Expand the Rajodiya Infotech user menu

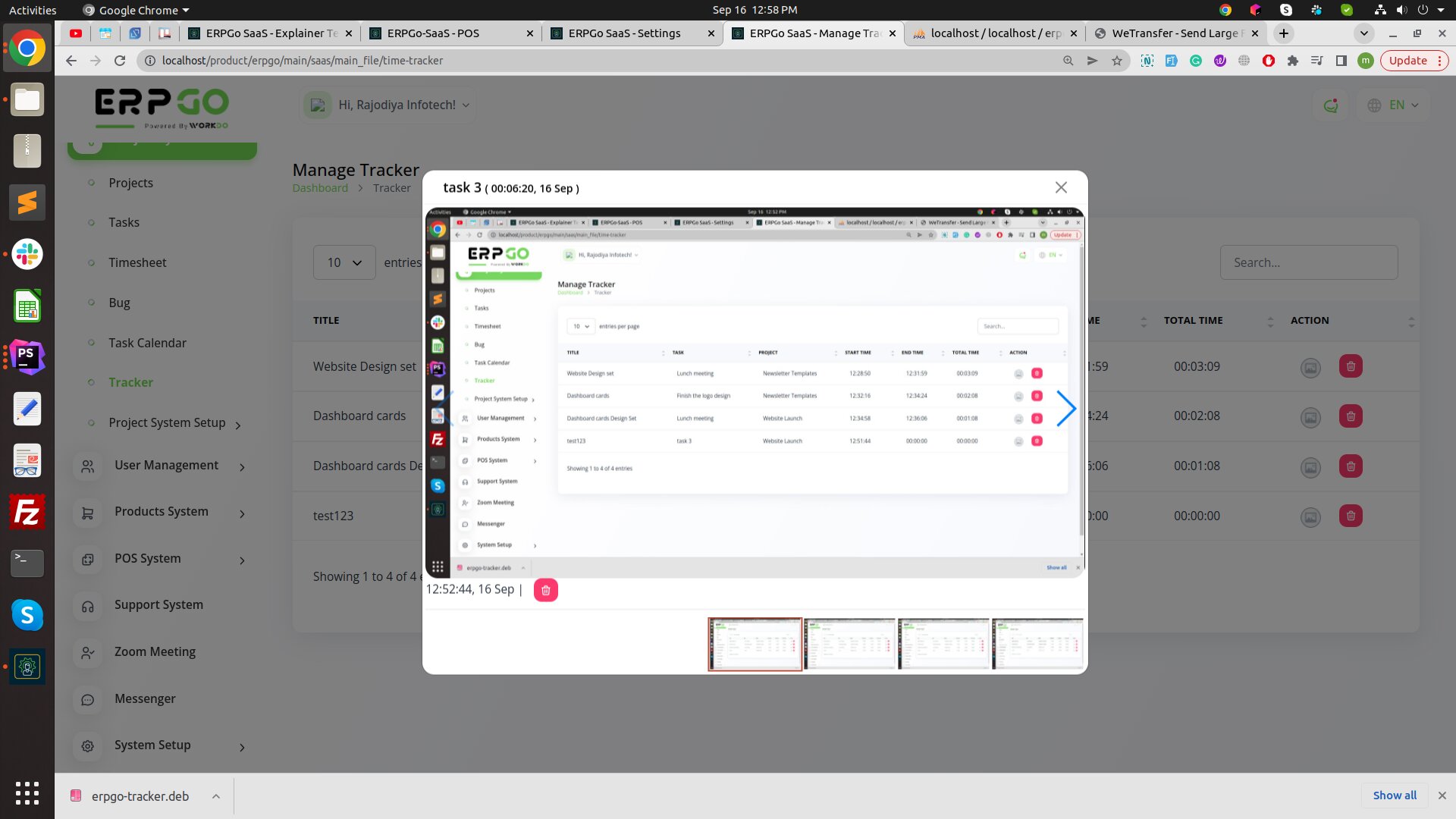387,105
